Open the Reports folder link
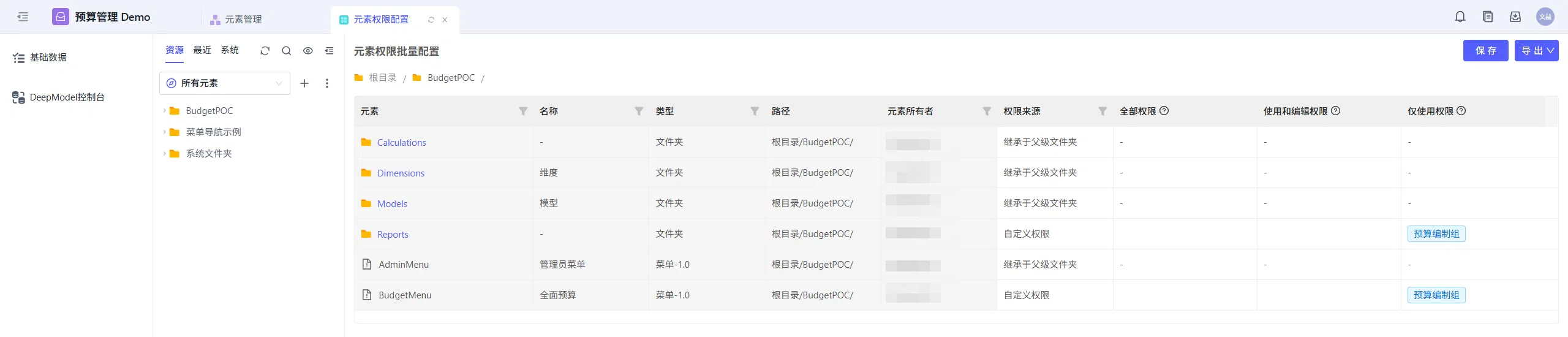 coord(393,234)
